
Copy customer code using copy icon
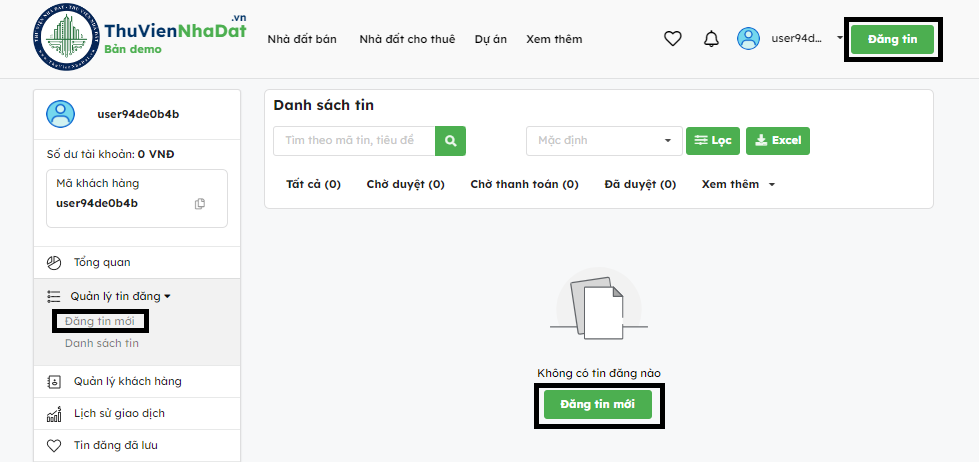click(200, 204)
